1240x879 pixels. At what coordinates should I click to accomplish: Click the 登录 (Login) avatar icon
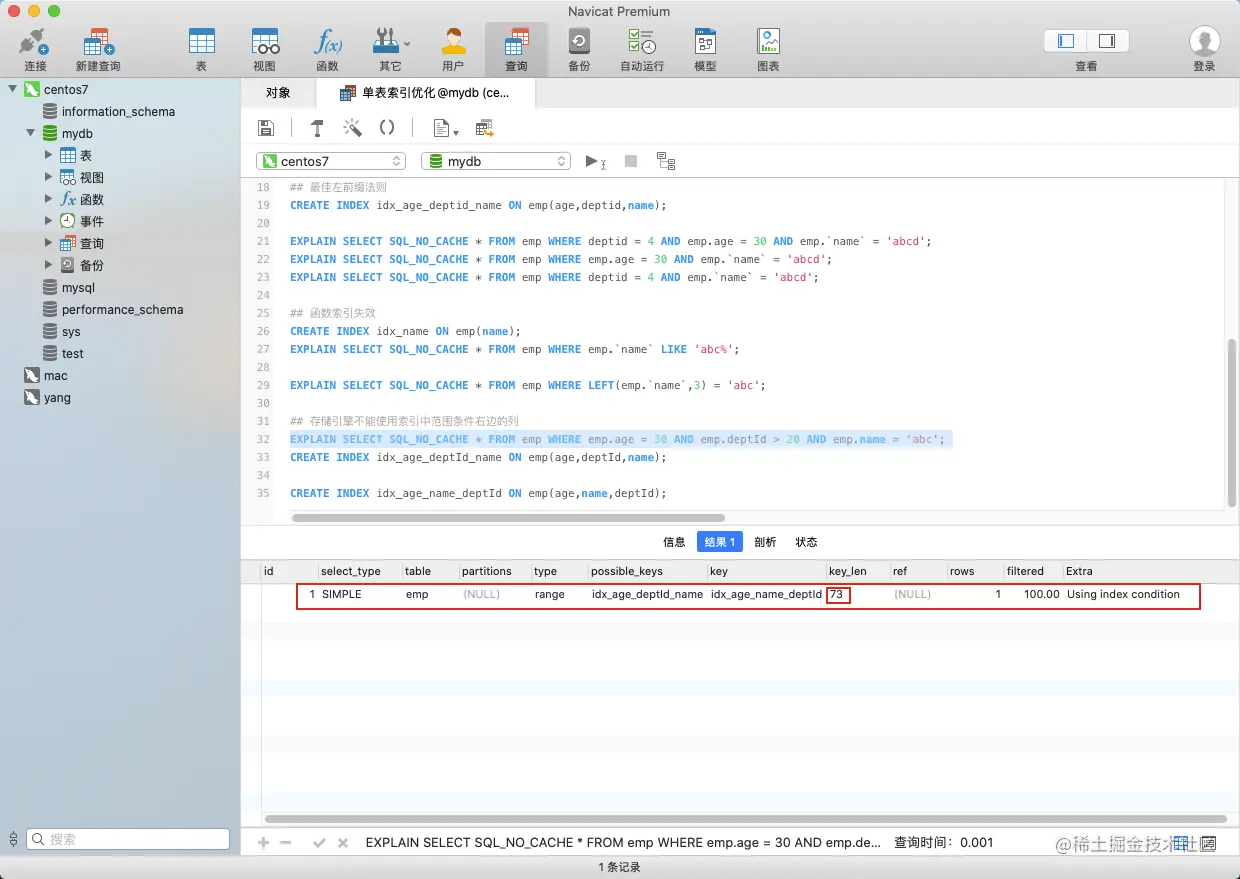[x=1204, y=42]
